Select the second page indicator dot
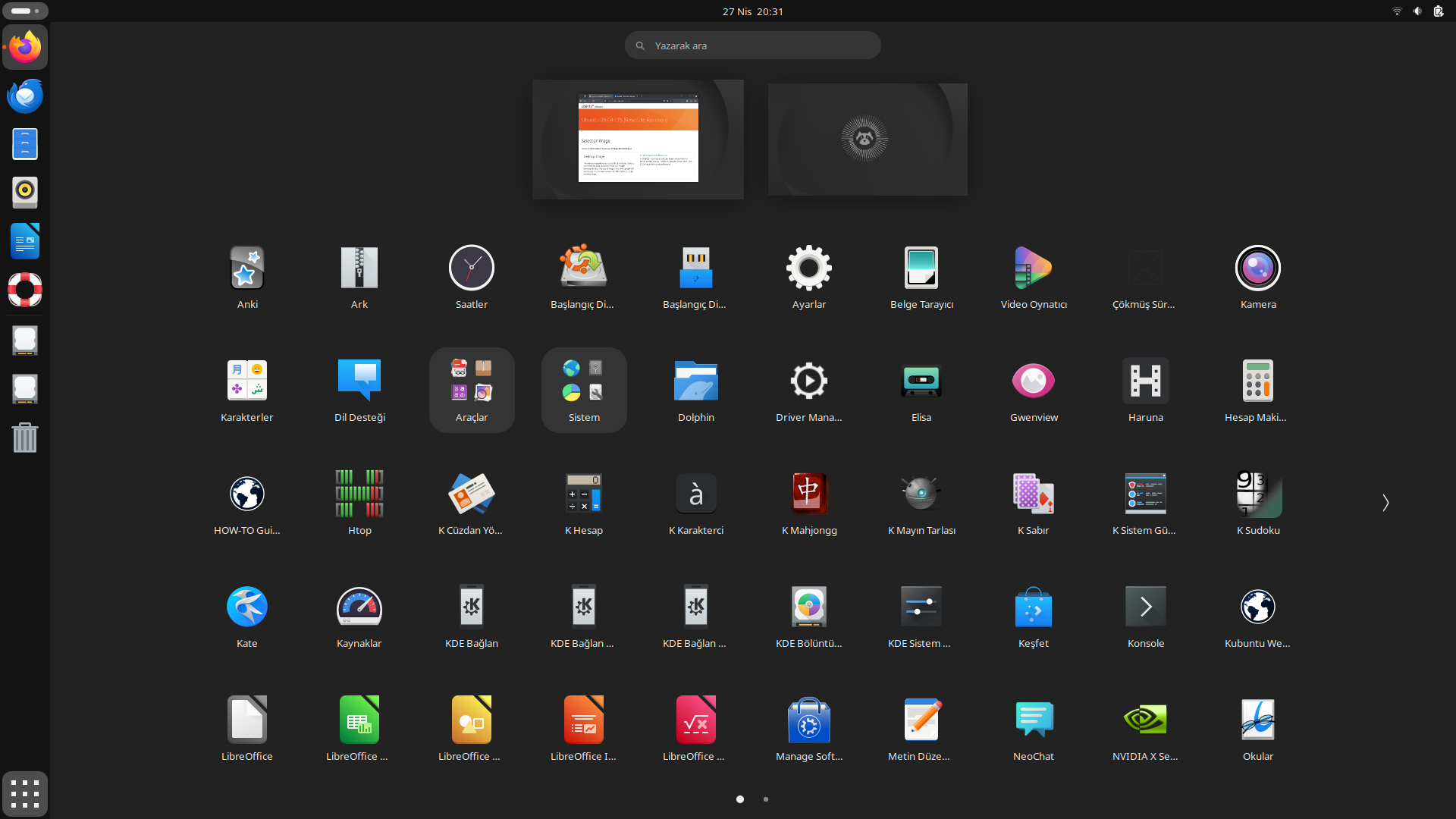The width and height of the screenshot is (1456, 819). pos(766,799)
